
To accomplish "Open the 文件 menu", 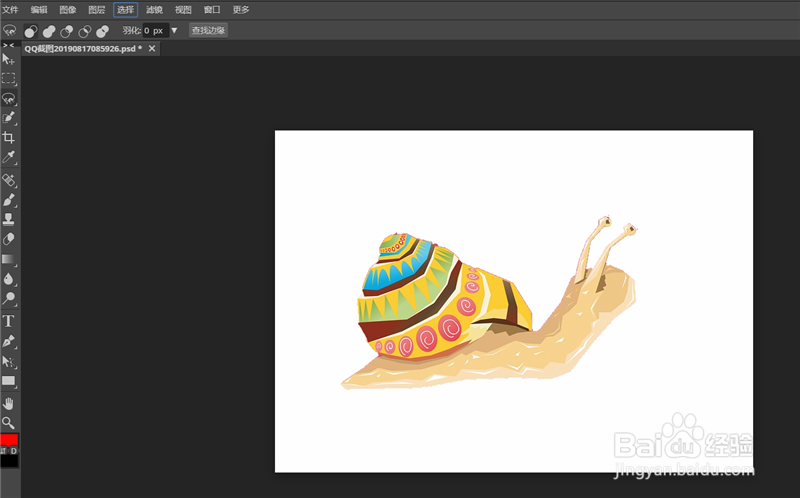I will 10,10.
